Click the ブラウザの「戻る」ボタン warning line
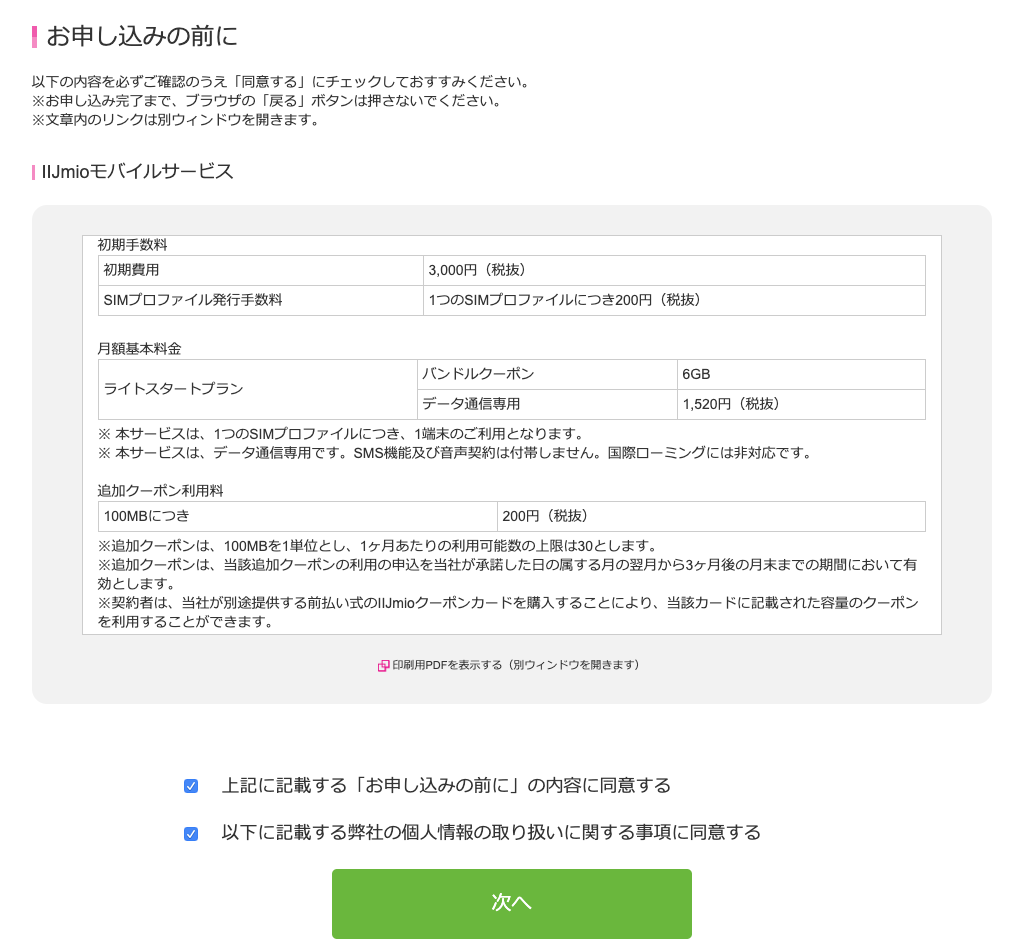 [x=268, y=101]
